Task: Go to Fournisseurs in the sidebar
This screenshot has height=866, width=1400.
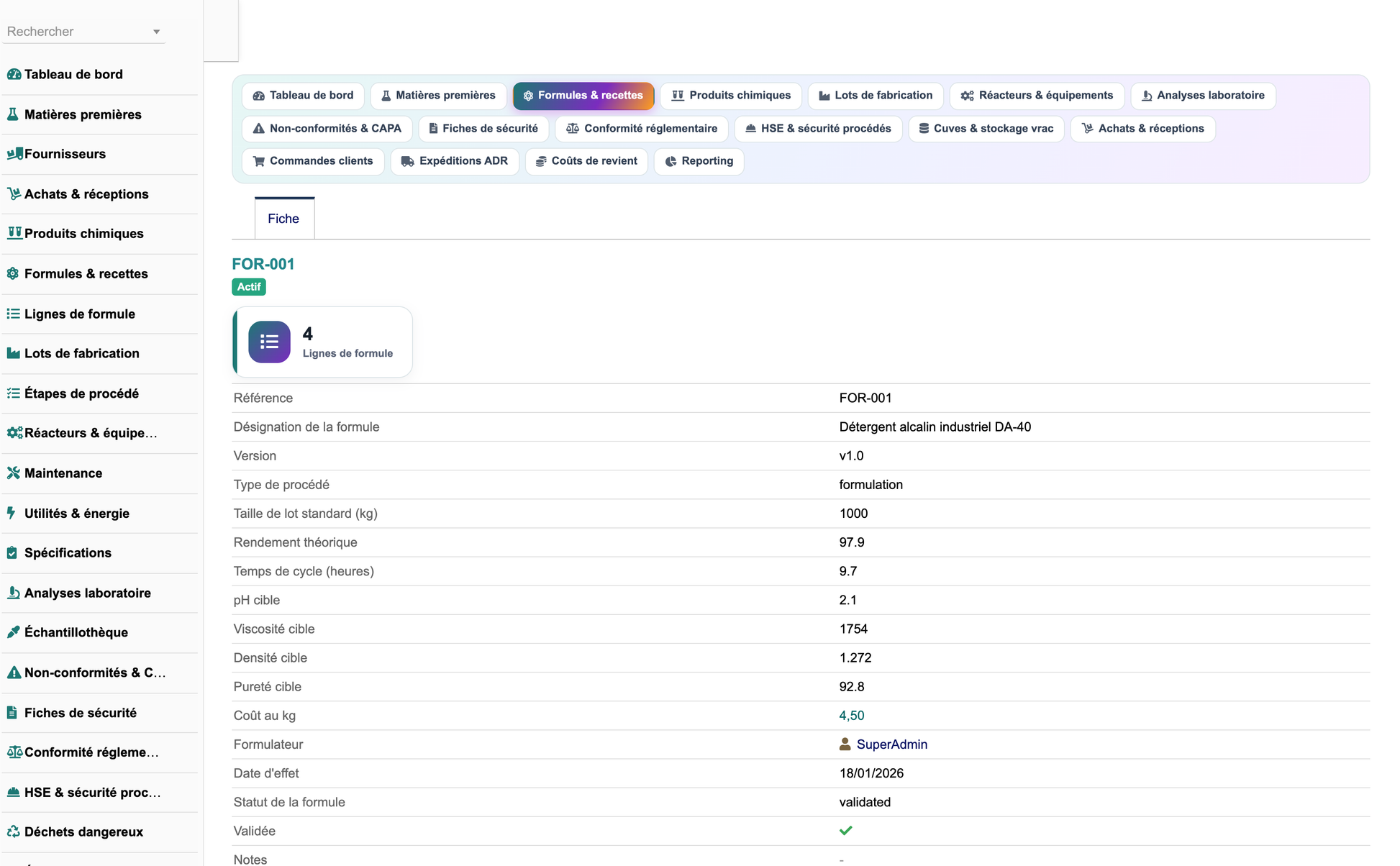Action: [65, 154]
